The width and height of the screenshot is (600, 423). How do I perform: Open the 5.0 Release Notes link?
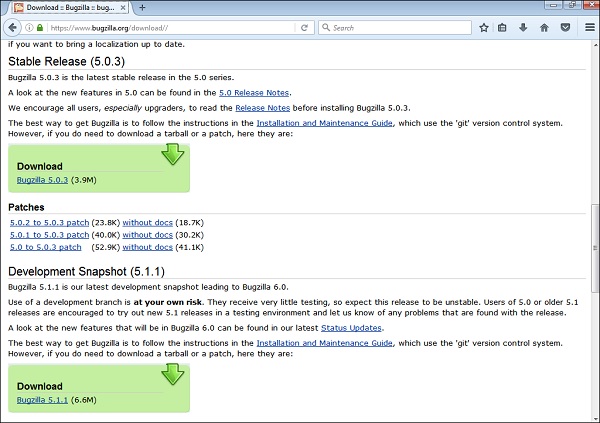254,93
